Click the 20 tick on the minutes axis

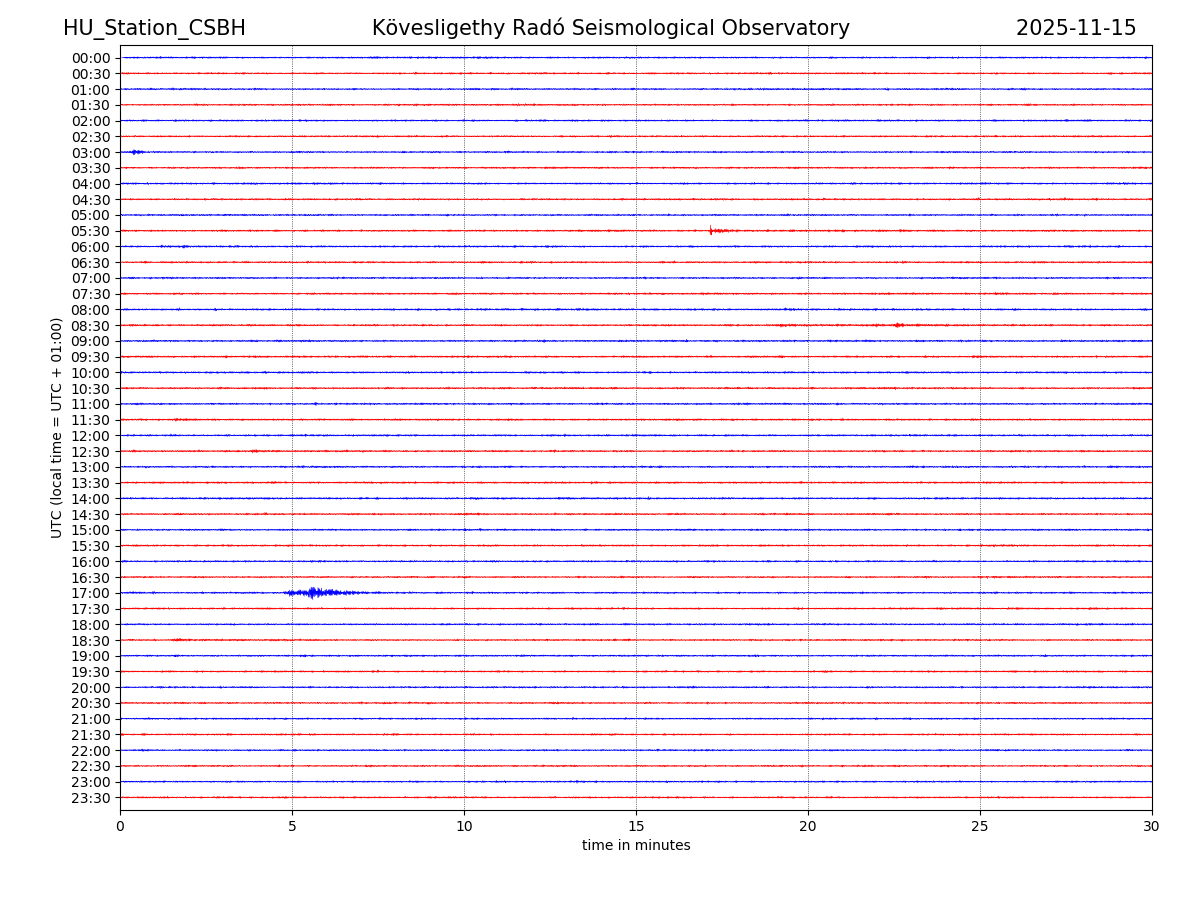click(808, 826)
